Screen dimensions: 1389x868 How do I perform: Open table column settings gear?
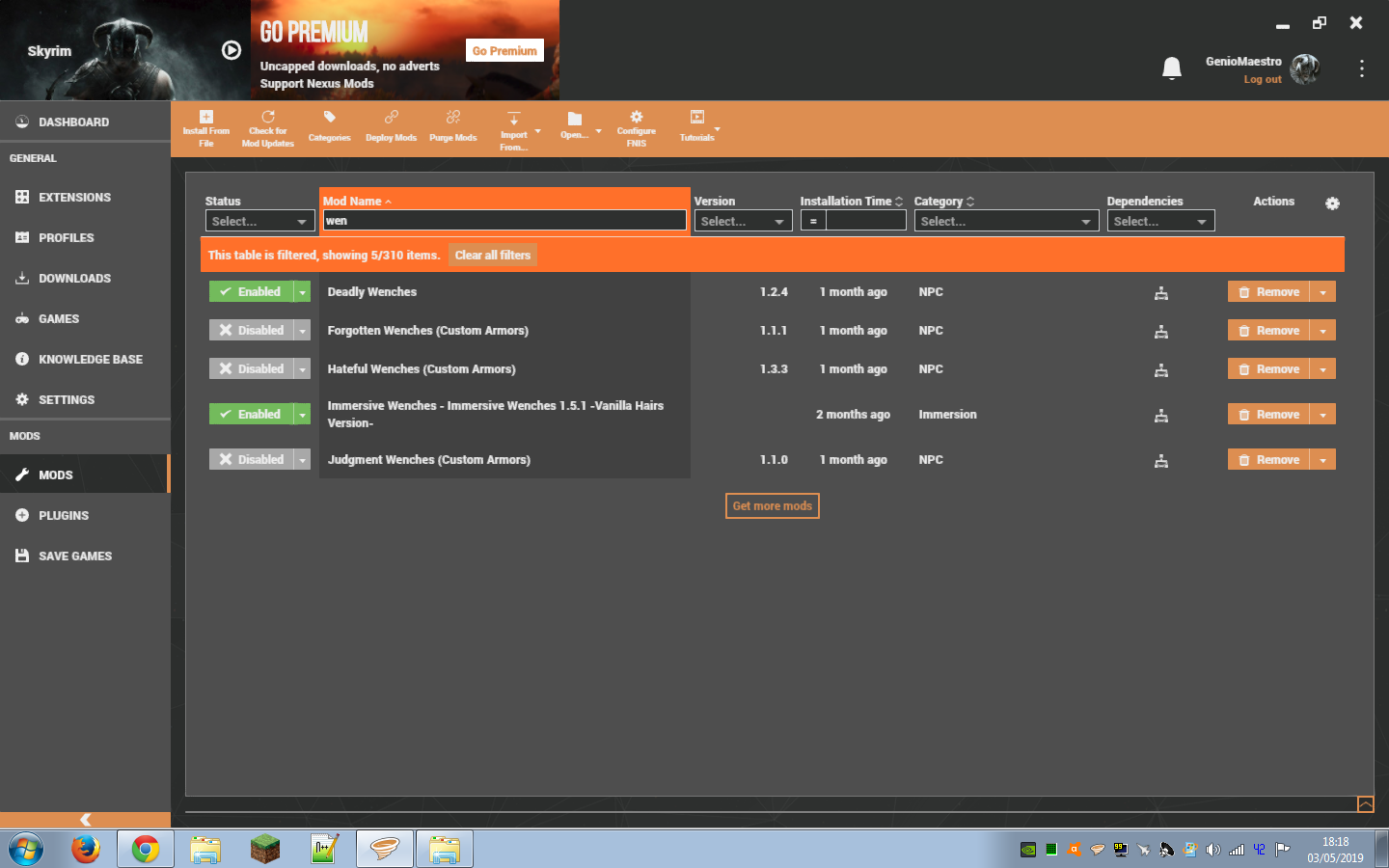[1332, 203]
